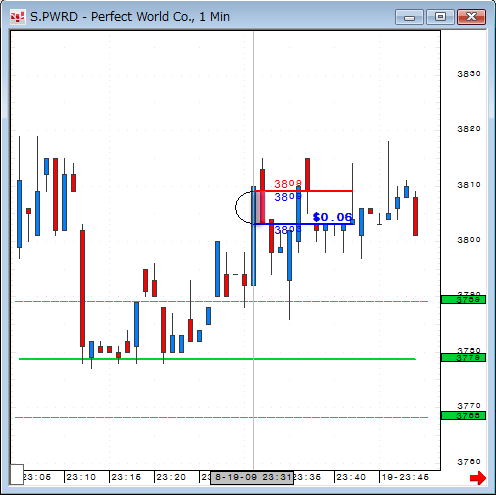Image resolution: width=496 pixels, height=495 pixels.
Task: Select the green 3778 price label
Action: click(x=463, y=358)
